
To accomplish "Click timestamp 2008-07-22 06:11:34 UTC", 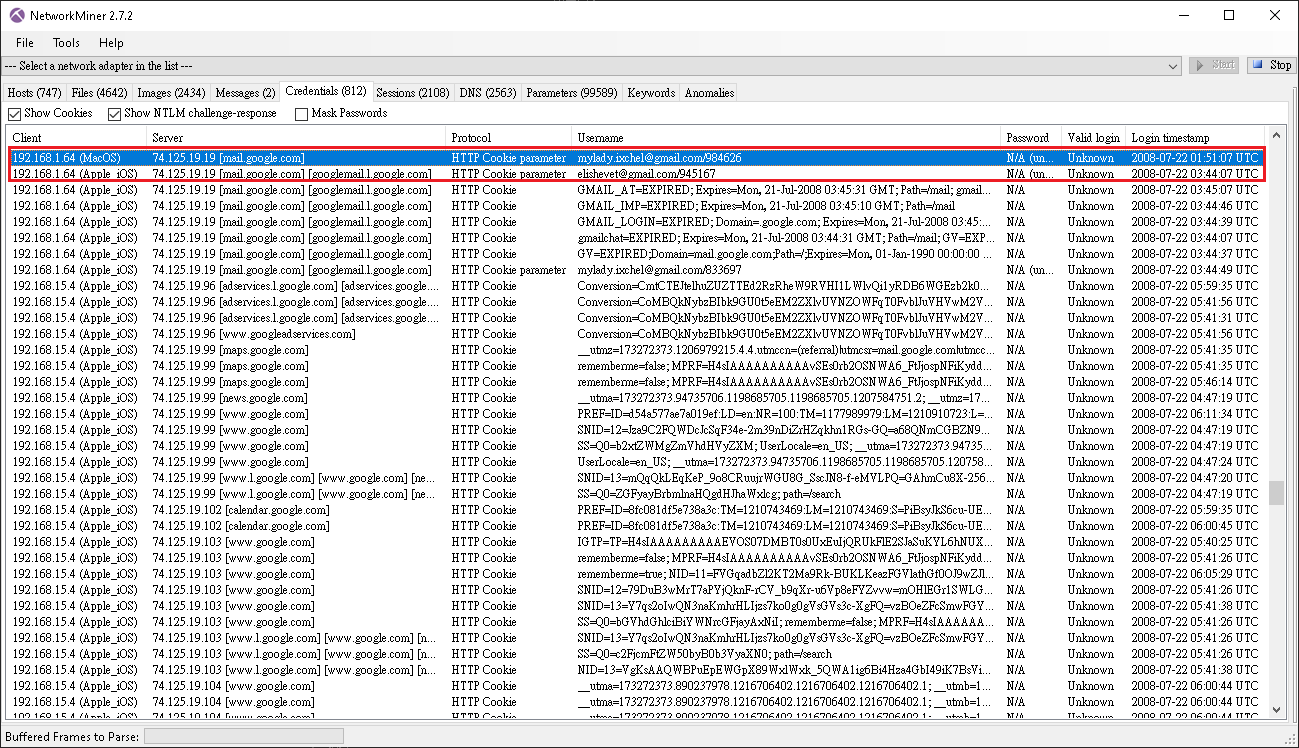I will 1195,414.
